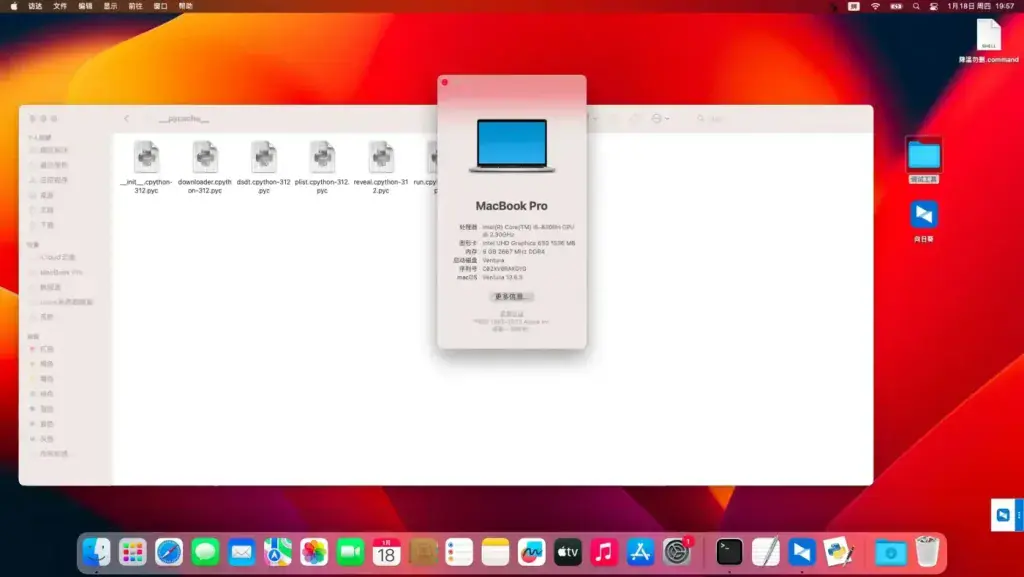Open the Apple menu
Screen dimensions: 1024x577
pyautogui.click(x=14, y=6)
